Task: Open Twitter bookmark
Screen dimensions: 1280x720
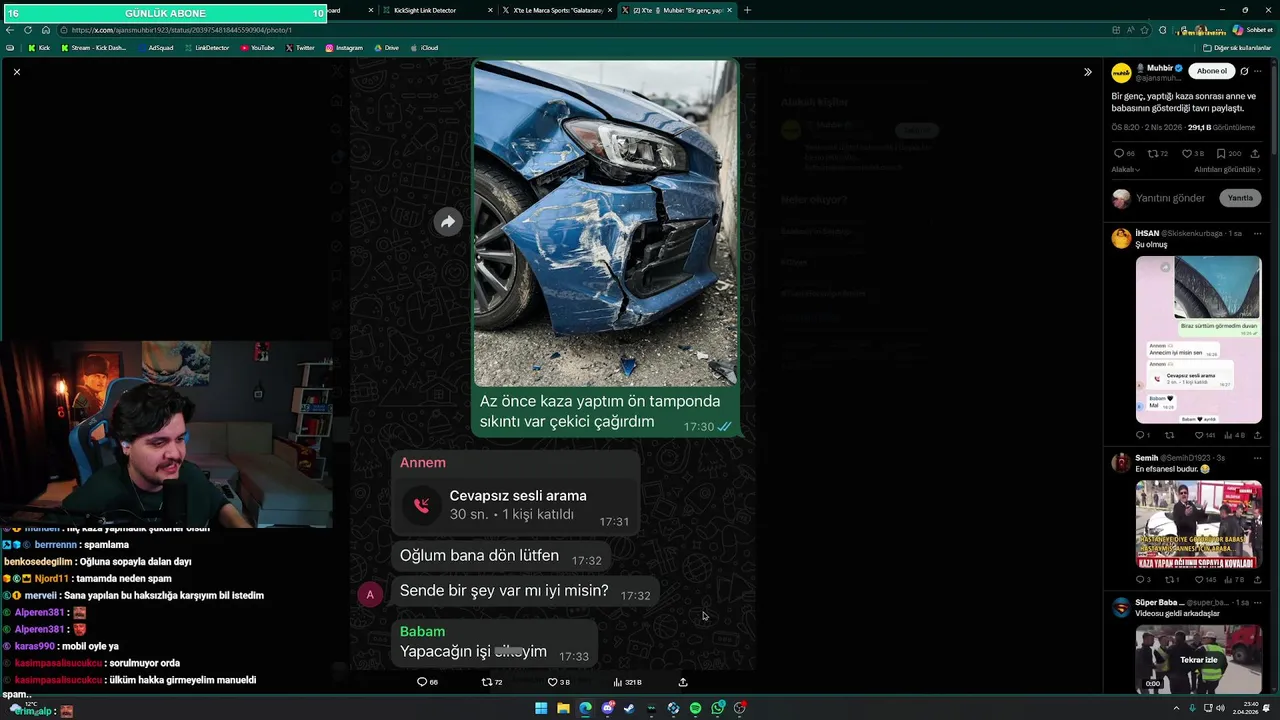Action: (x=300, y=47)
